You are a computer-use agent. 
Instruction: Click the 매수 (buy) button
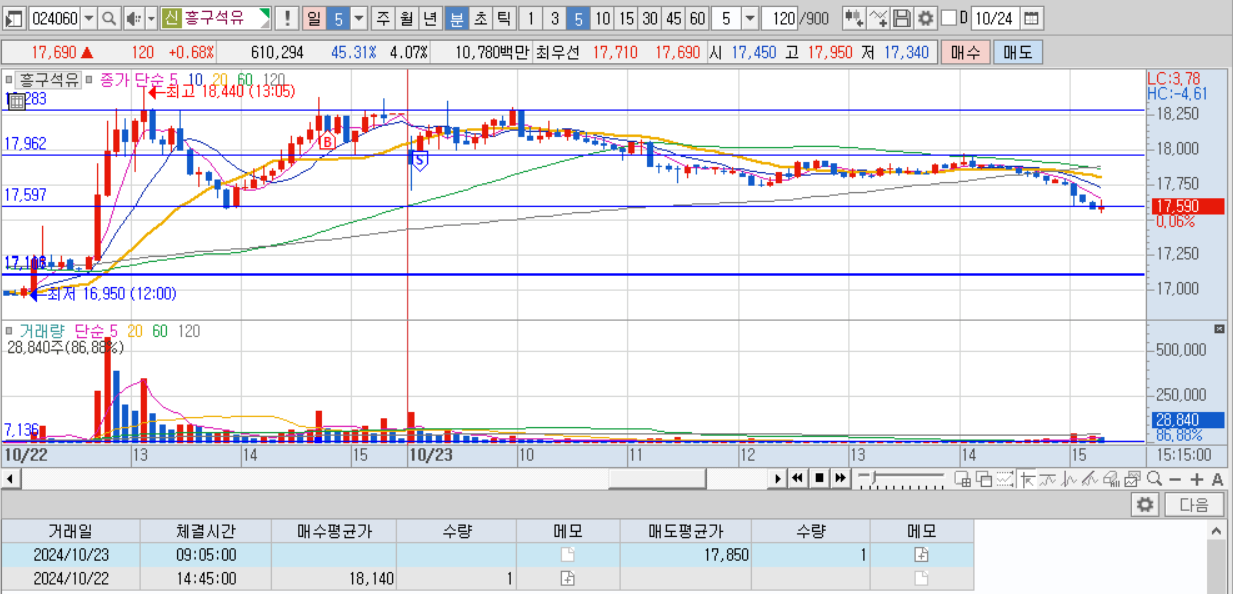[965, 52]
